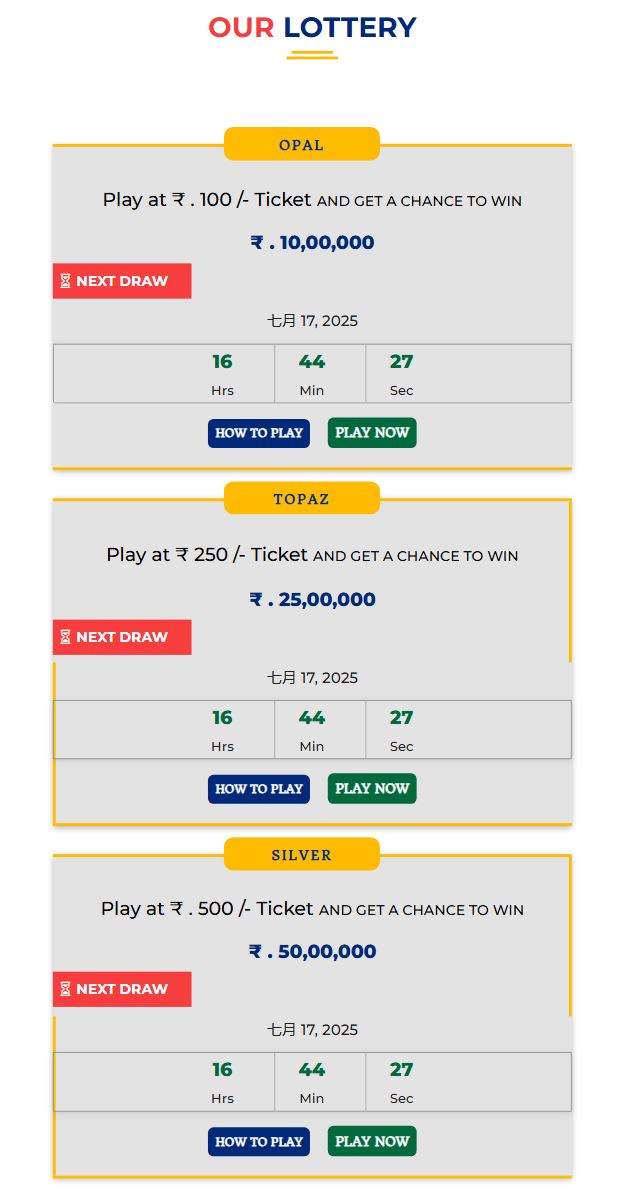Viewport: 631px width, 1199px height.
Task: Select the TOPAZ lottery label badge
Action: (302, 498)
